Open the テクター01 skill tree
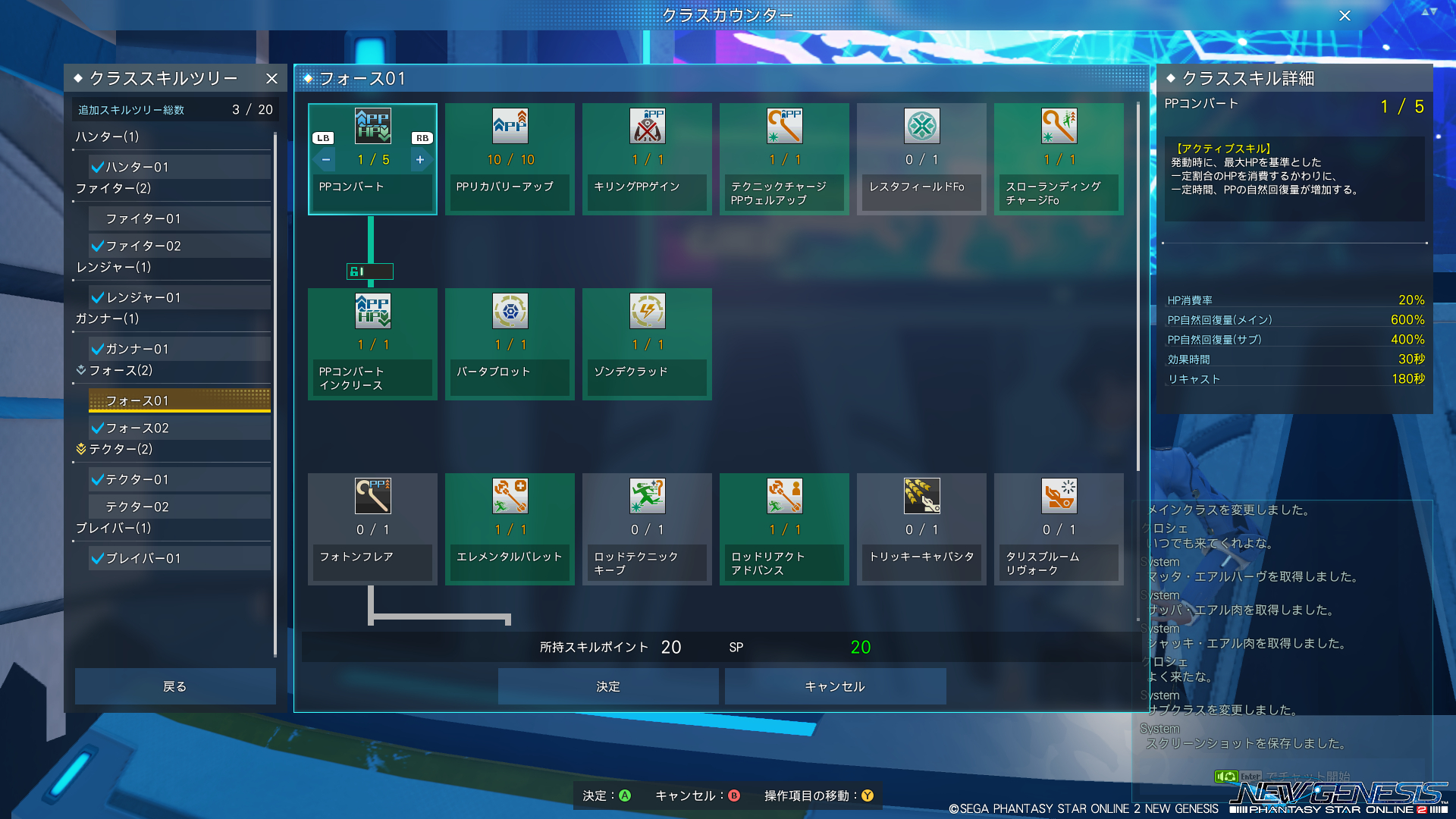 (180, 479)
